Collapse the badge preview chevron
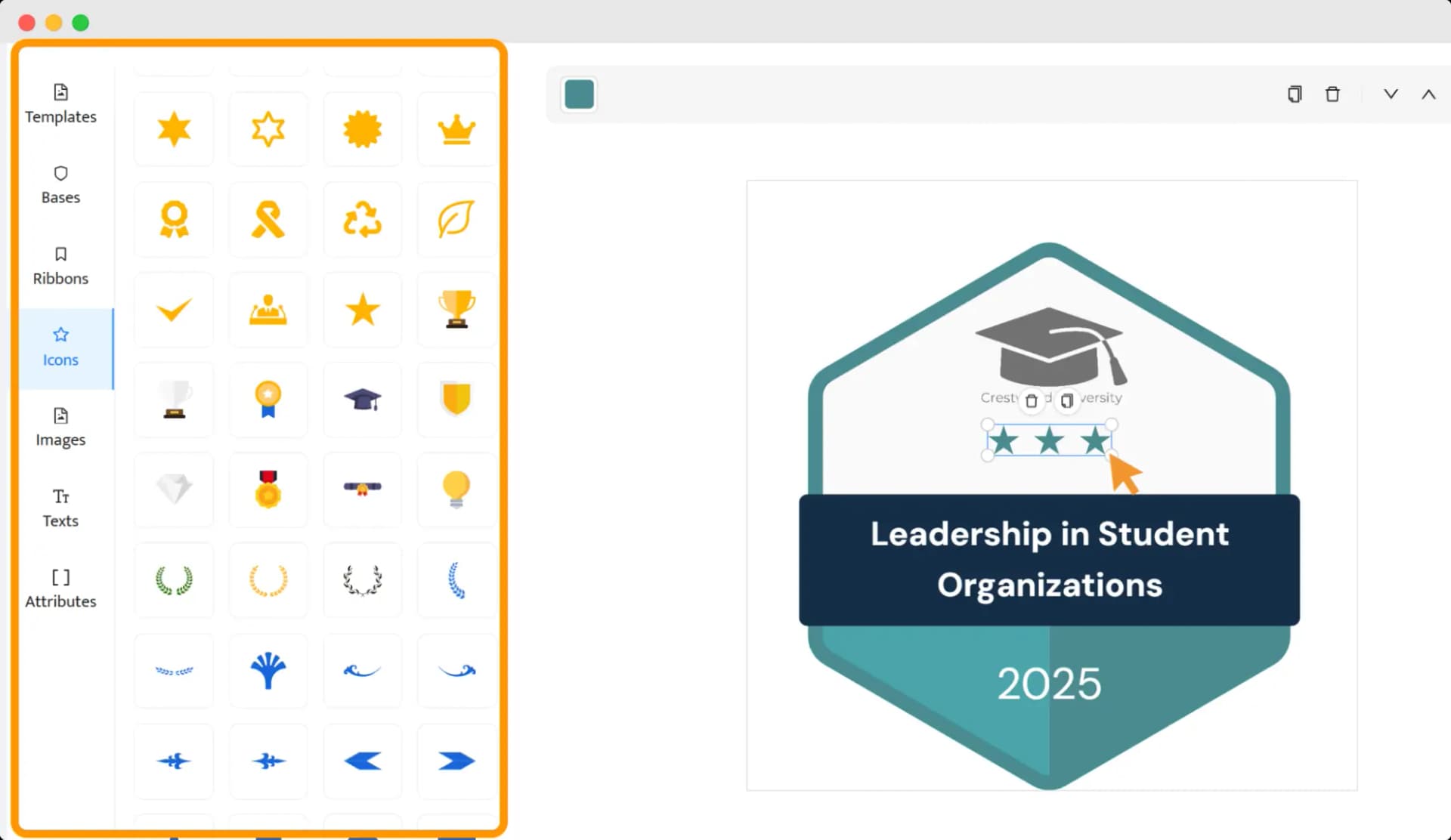The height and width of the screenshot is (840, 1451). (x=1427, y=94)
